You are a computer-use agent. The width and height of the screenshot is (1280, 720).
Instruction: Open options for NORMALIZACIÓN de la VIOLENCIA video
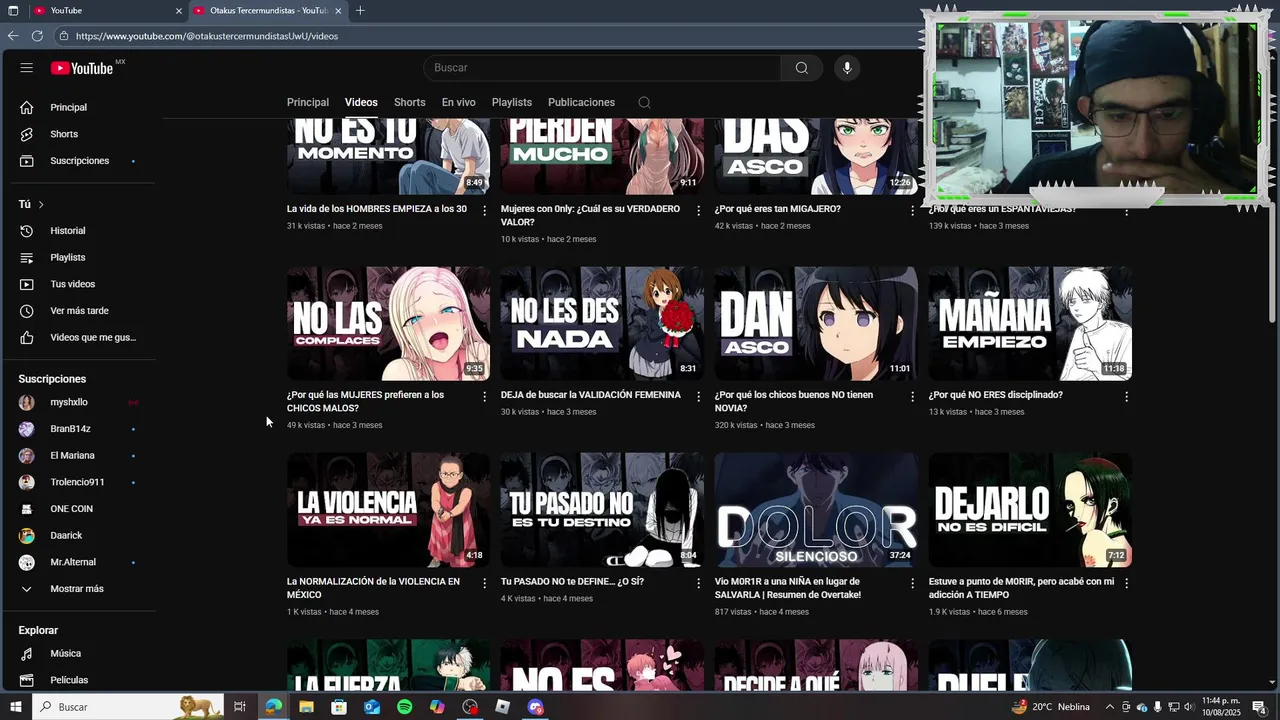tap(485, 583)
